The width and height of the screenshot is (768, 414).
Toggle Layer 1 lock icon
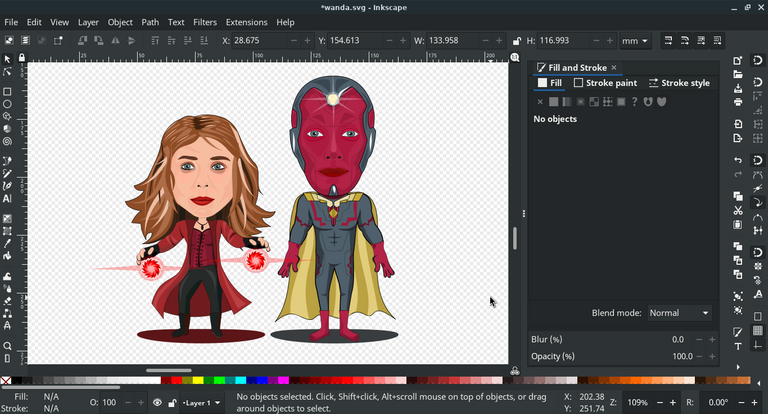(172, 403)
